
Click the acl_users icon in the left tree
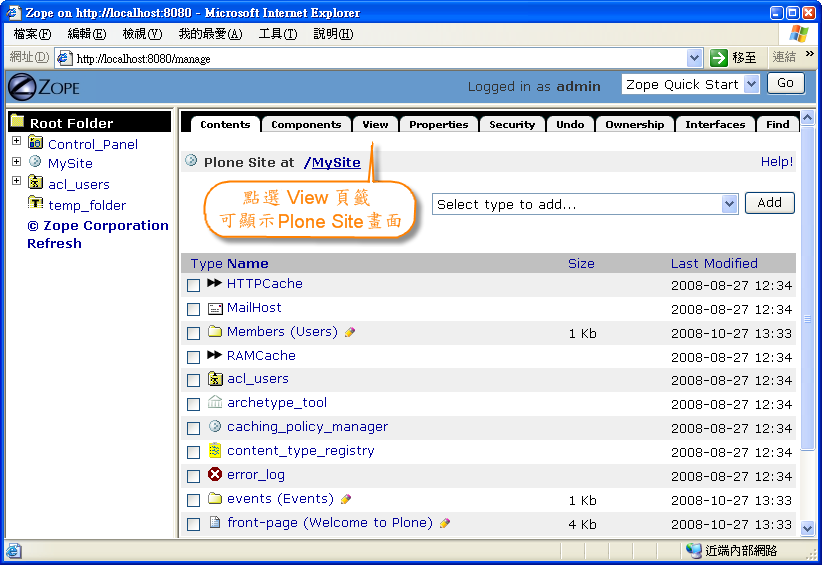pyautogui.click(x=36, y=182)
